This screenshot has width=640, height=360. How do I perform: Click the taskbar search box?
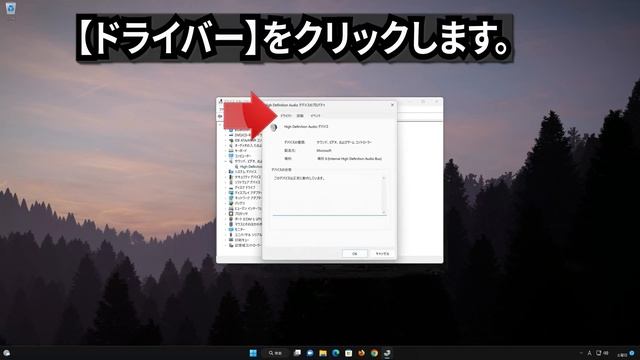(276, 353)
